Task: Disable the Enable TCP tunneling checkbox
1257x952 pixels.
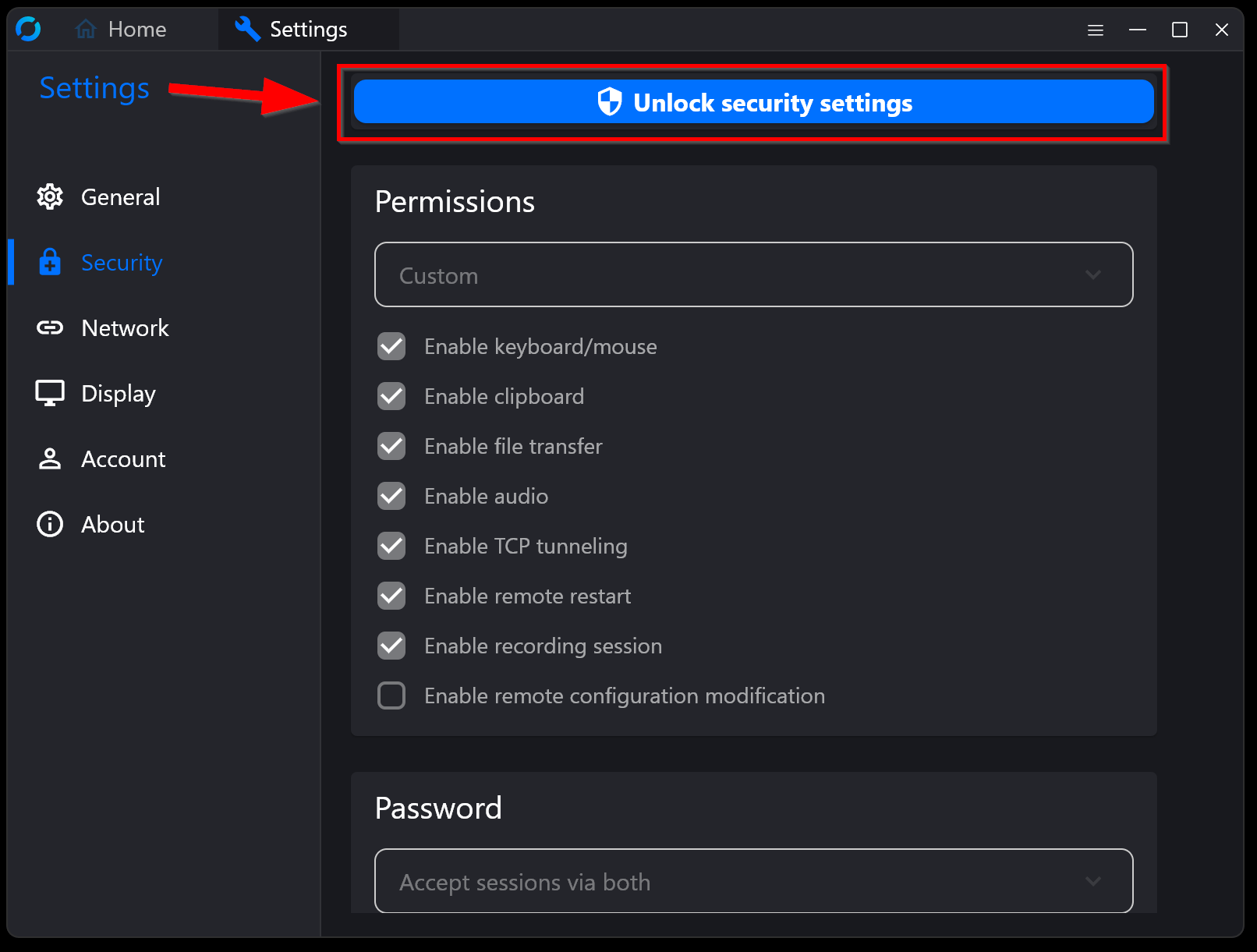Action: [391, 546]
